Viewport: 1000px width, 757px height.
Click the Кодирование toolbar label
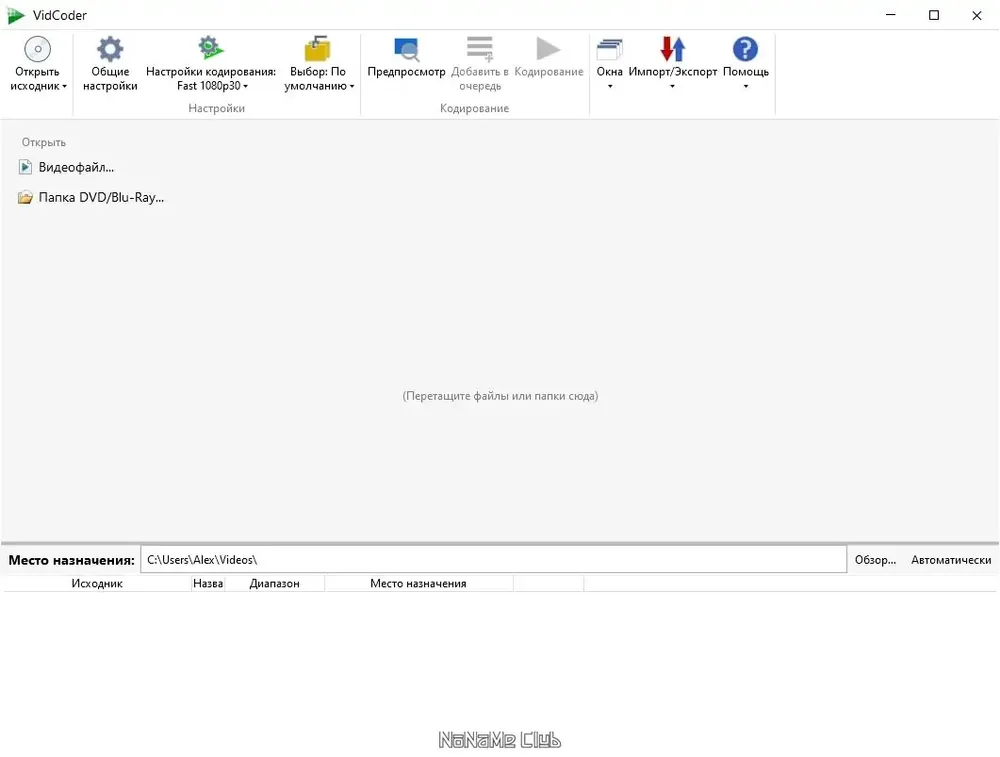[548, 71]
